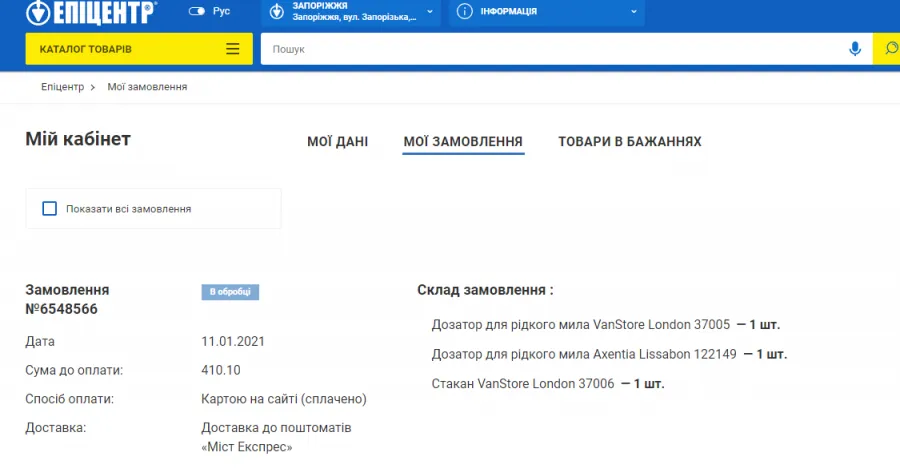Open the Запоріжжя store dropdown

pos(351,11)
